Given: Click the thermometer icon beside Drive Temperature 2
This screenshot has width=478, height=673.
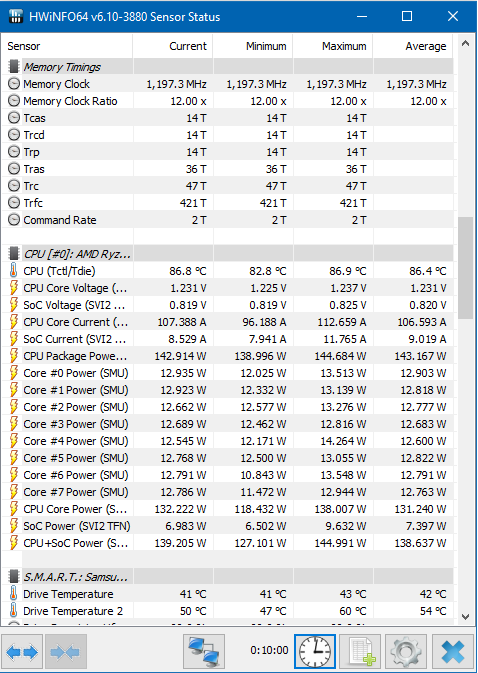Looking at the screenshot, I should pyautogui.click(x=14, y=610).
